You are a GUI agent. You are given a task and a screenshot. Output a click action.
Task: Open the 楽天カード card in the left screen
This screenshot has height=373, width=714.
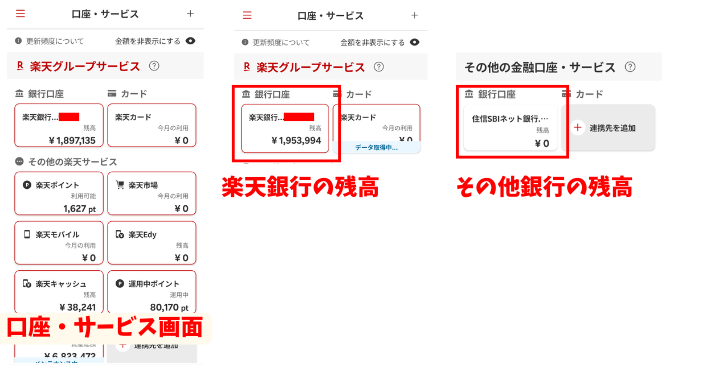[x=152, y=125]
